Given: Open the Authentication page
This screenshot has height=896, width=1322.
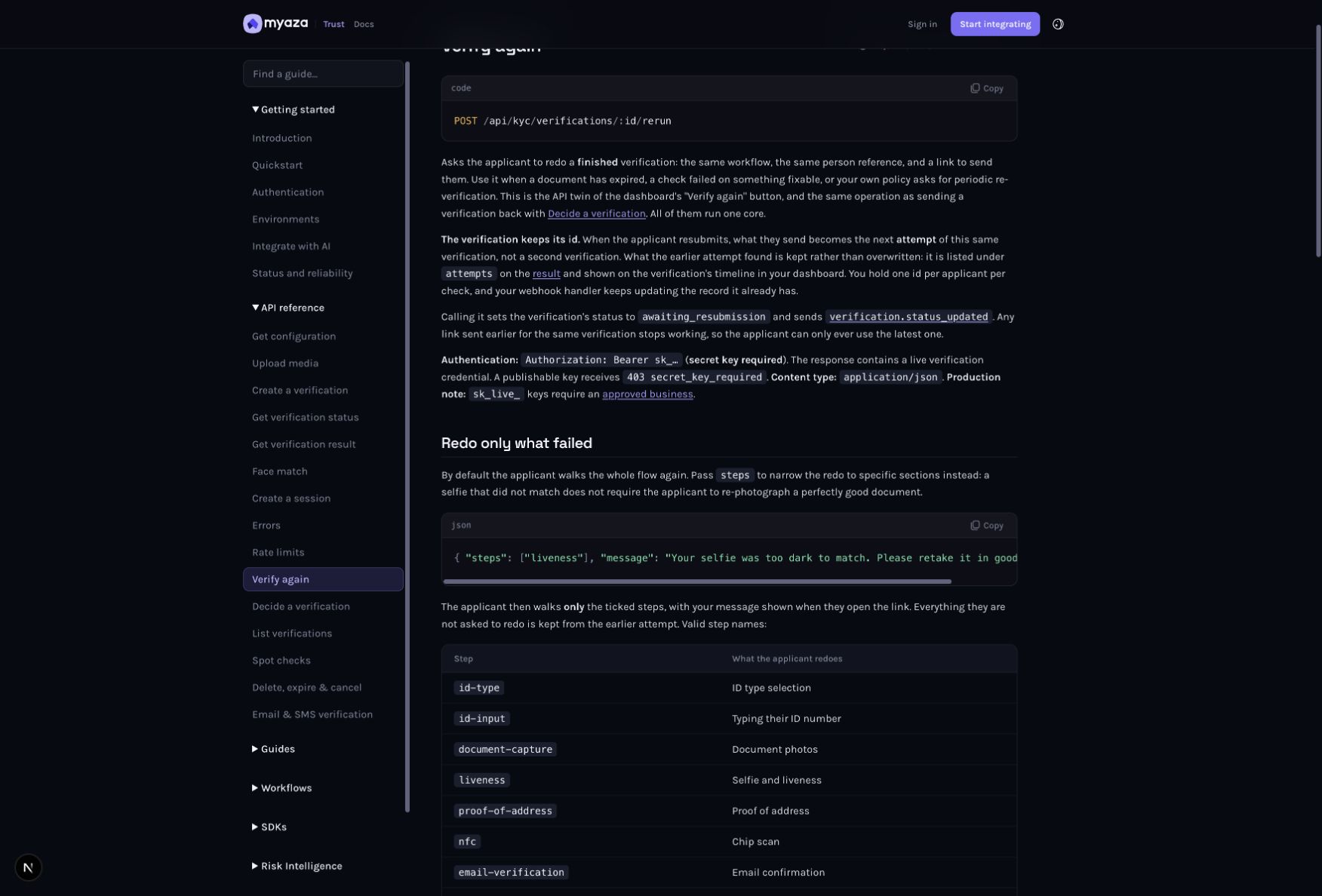Looking at the screenshot, I should [x=287, y=192].
